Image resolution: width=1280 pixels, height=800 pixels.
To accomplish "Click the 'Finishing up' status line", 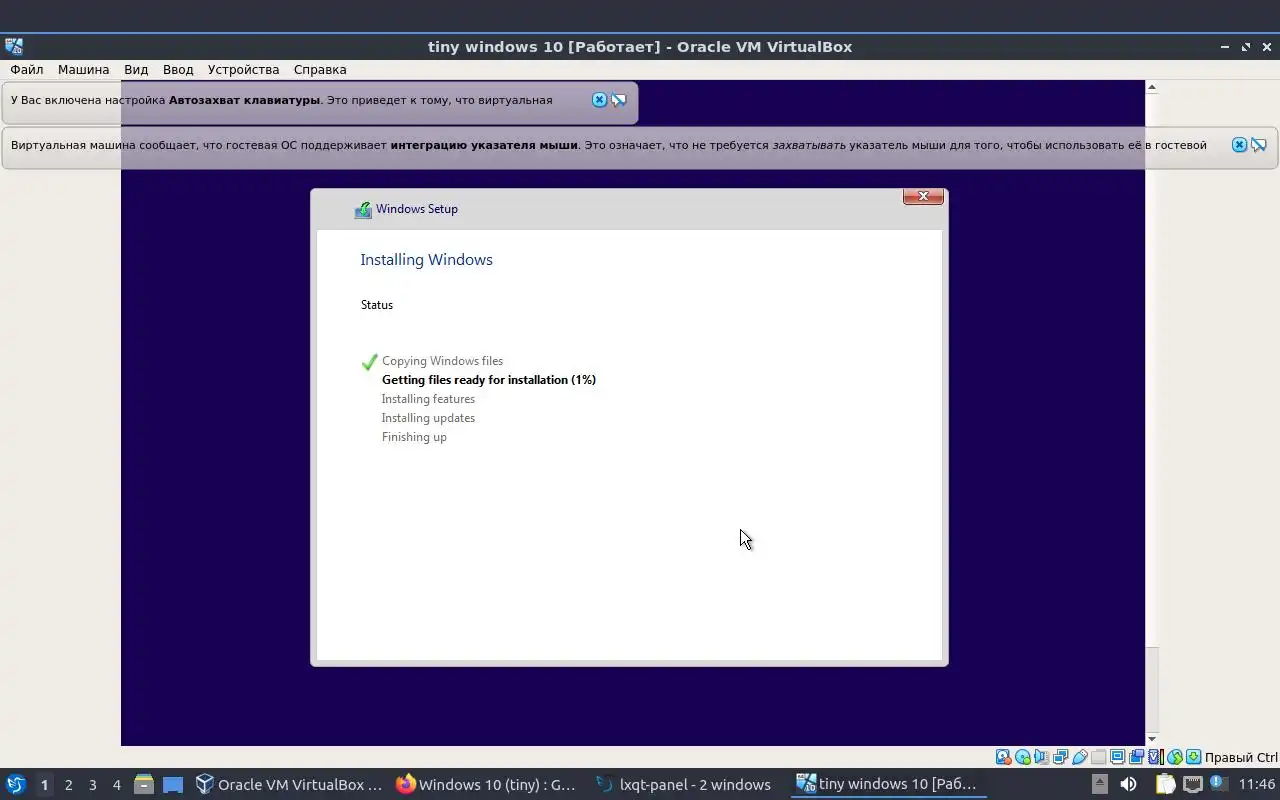I will (x=414, y=437).
